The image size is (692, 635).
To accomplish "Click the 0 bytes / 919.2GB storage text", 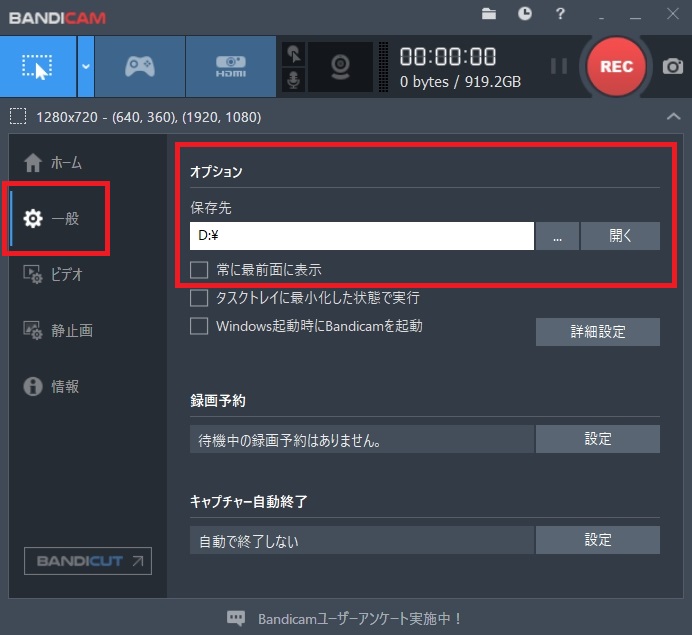I will click(460, 82).
